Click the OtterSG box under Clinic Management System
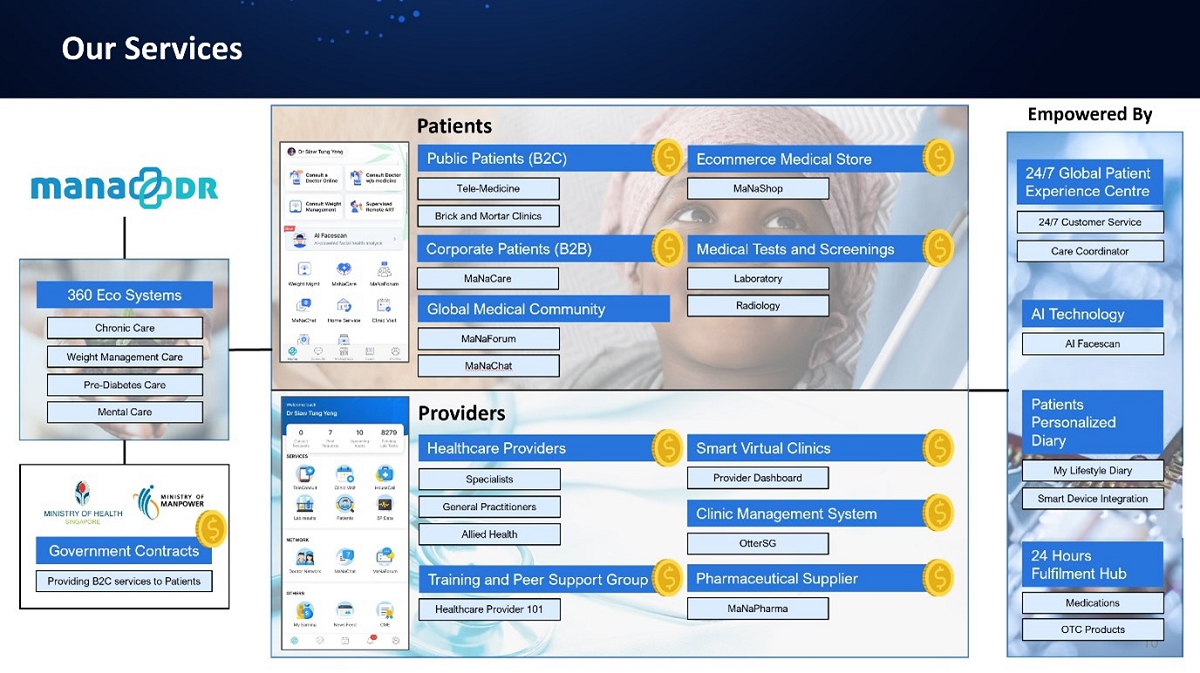Viewport: 1200px width, 673px height. tap(757, 543)
